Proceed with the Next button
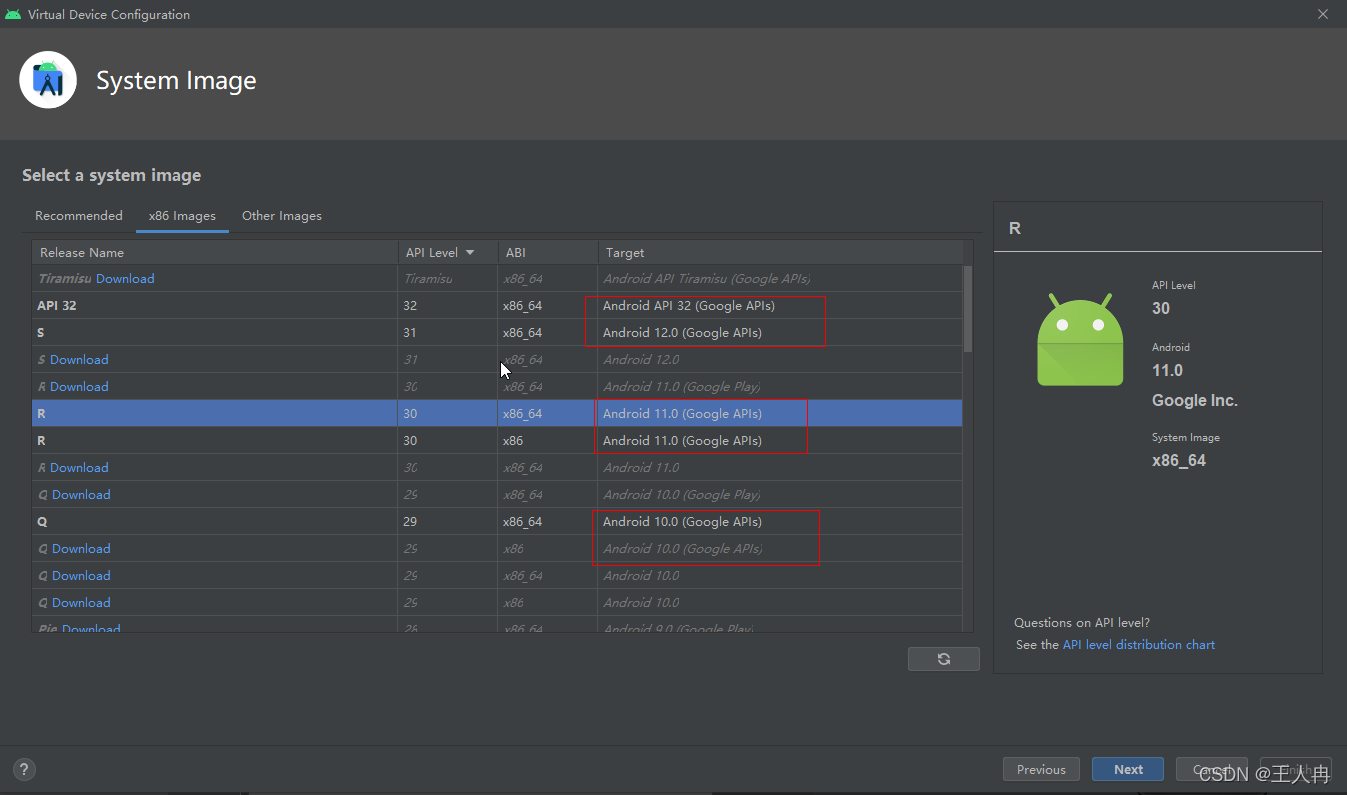The image size is (1347, 795). point(1128,769)
